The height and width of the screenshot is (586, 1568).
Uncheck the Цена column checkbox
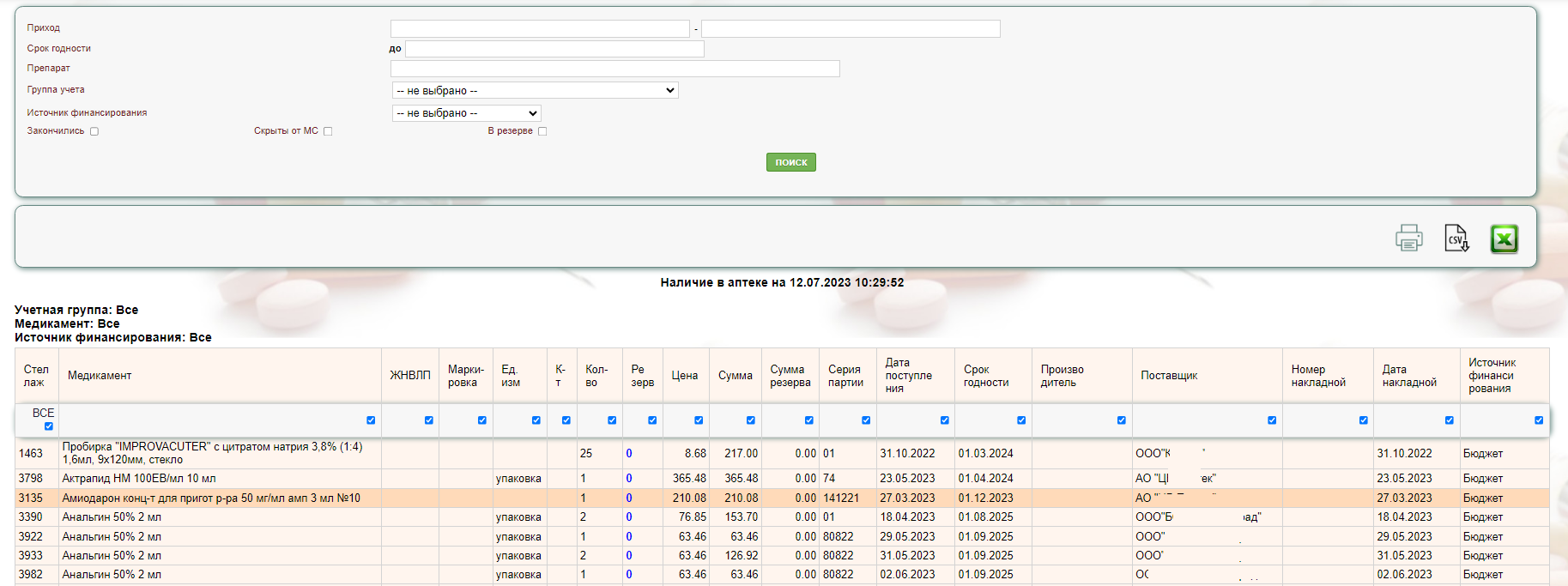point(699,420)
